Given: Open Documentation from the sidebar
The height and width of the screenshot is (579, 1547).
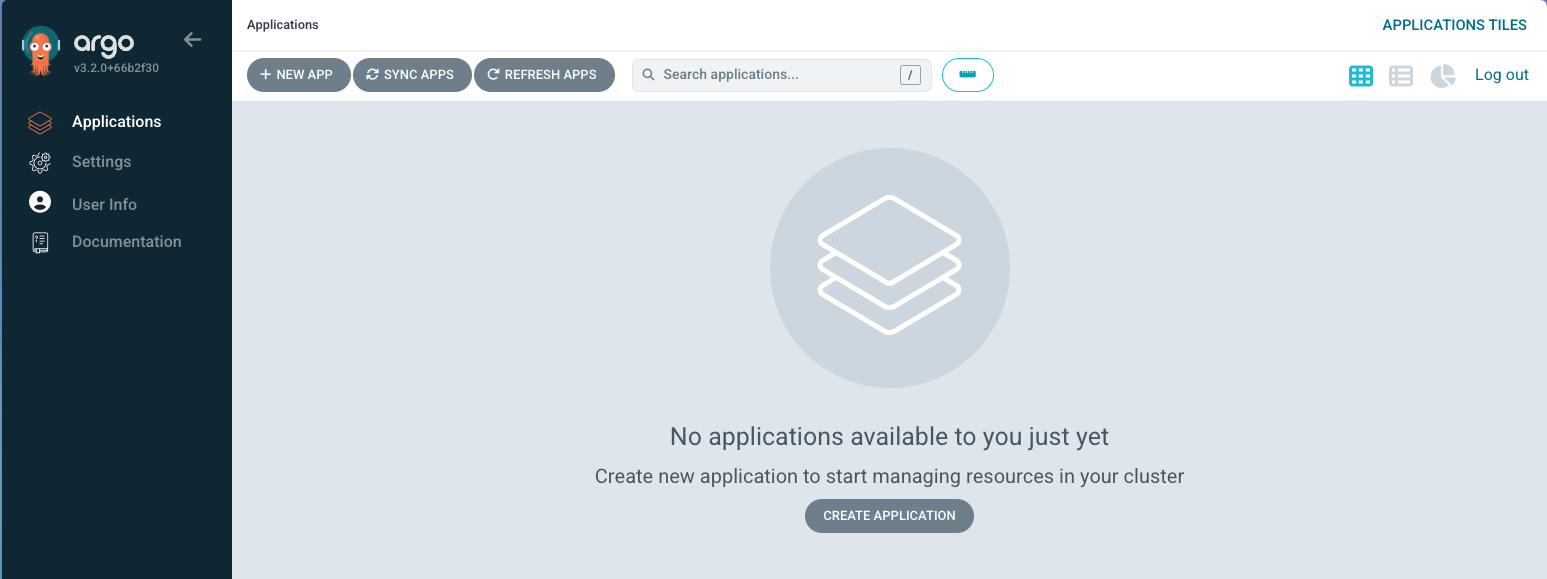Looking at the screenshot, I should coord(39,241).
